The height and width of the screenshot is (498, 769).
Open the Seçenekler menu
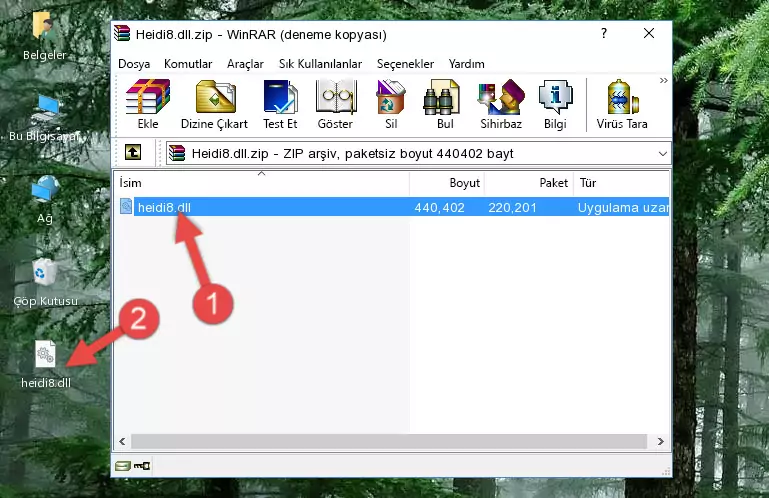[405, 64]
